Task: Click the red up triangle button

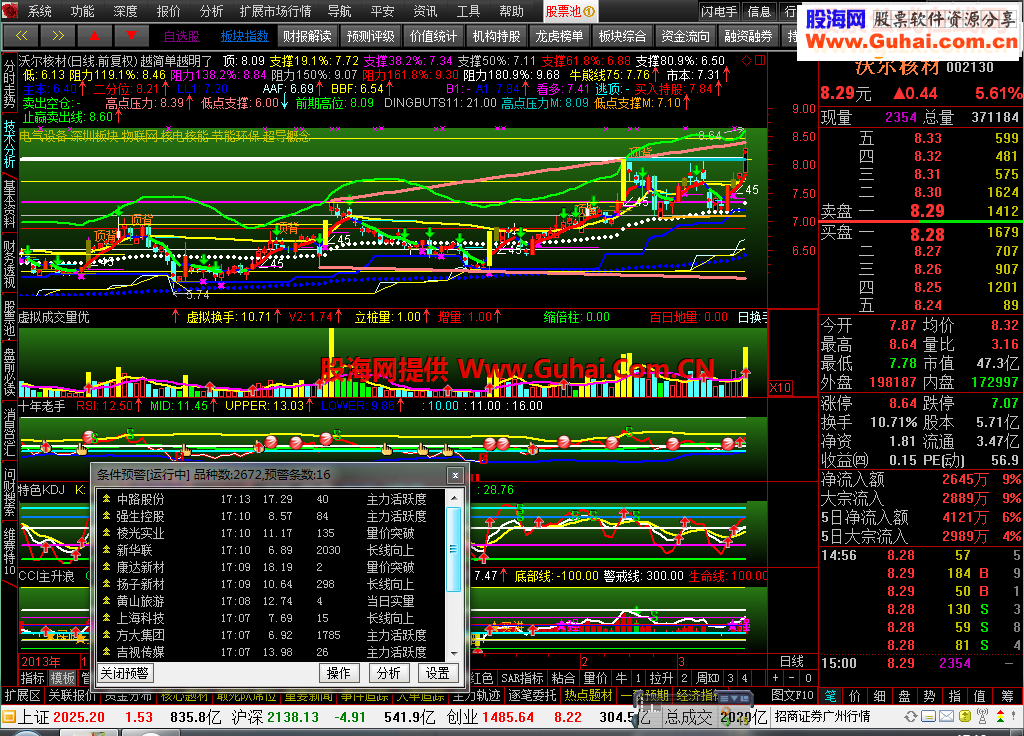Action: pyautogui.click(x=94, y=36)
